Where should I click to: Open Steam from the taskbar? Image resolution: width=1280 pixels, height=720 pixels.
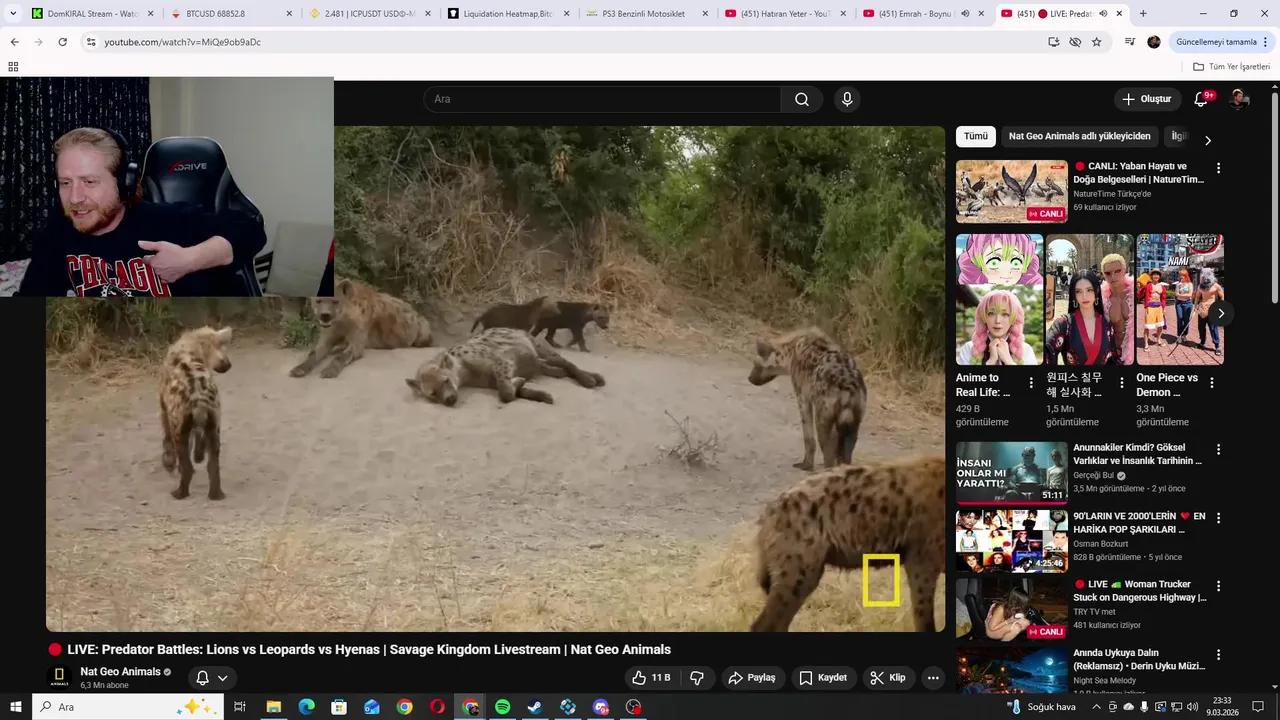(x=535, y=707)
